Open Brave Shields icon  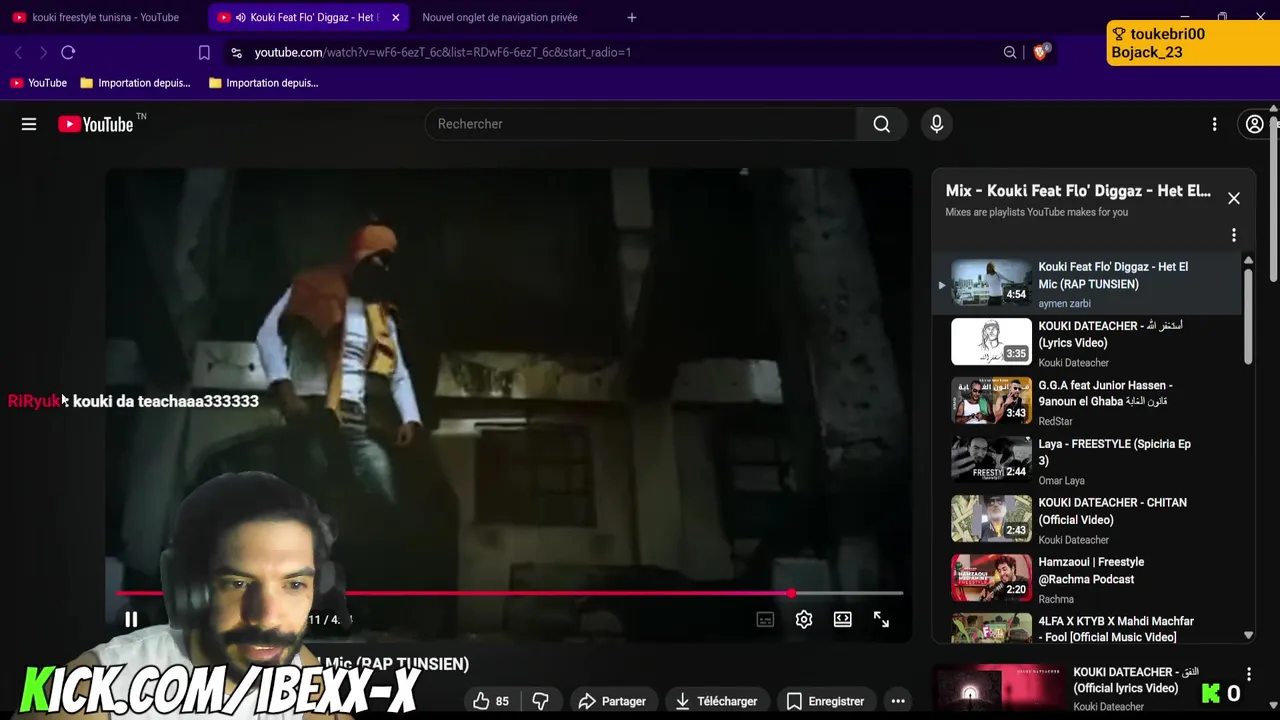(1040, 52)
